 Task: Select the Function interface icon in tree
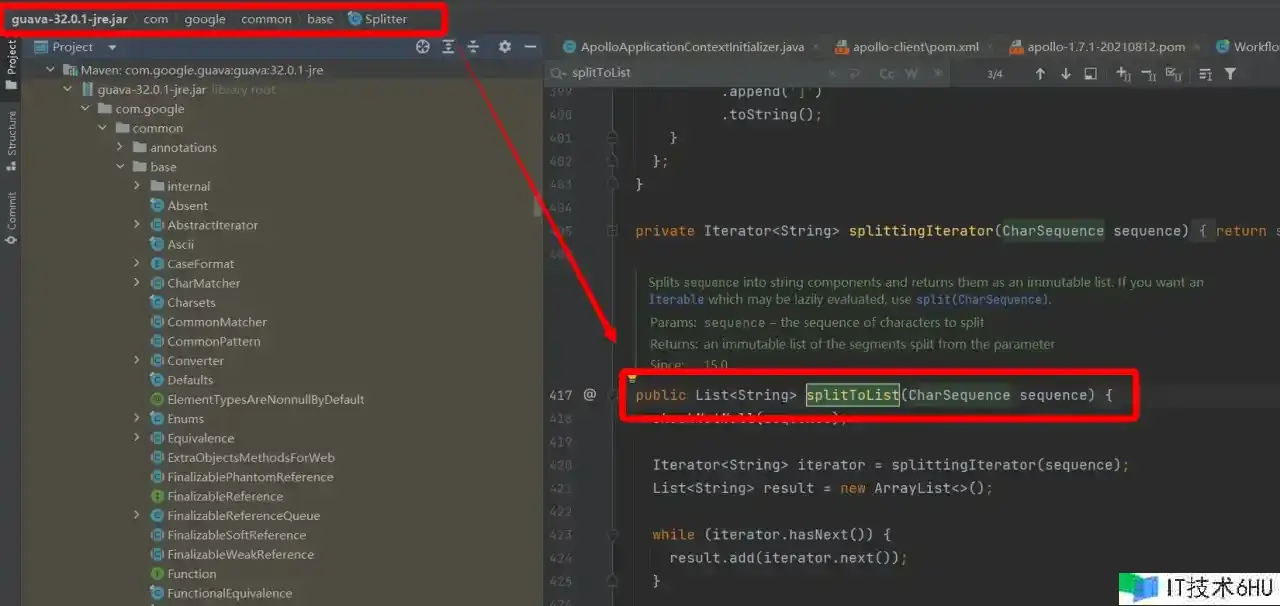pos(157,574)
